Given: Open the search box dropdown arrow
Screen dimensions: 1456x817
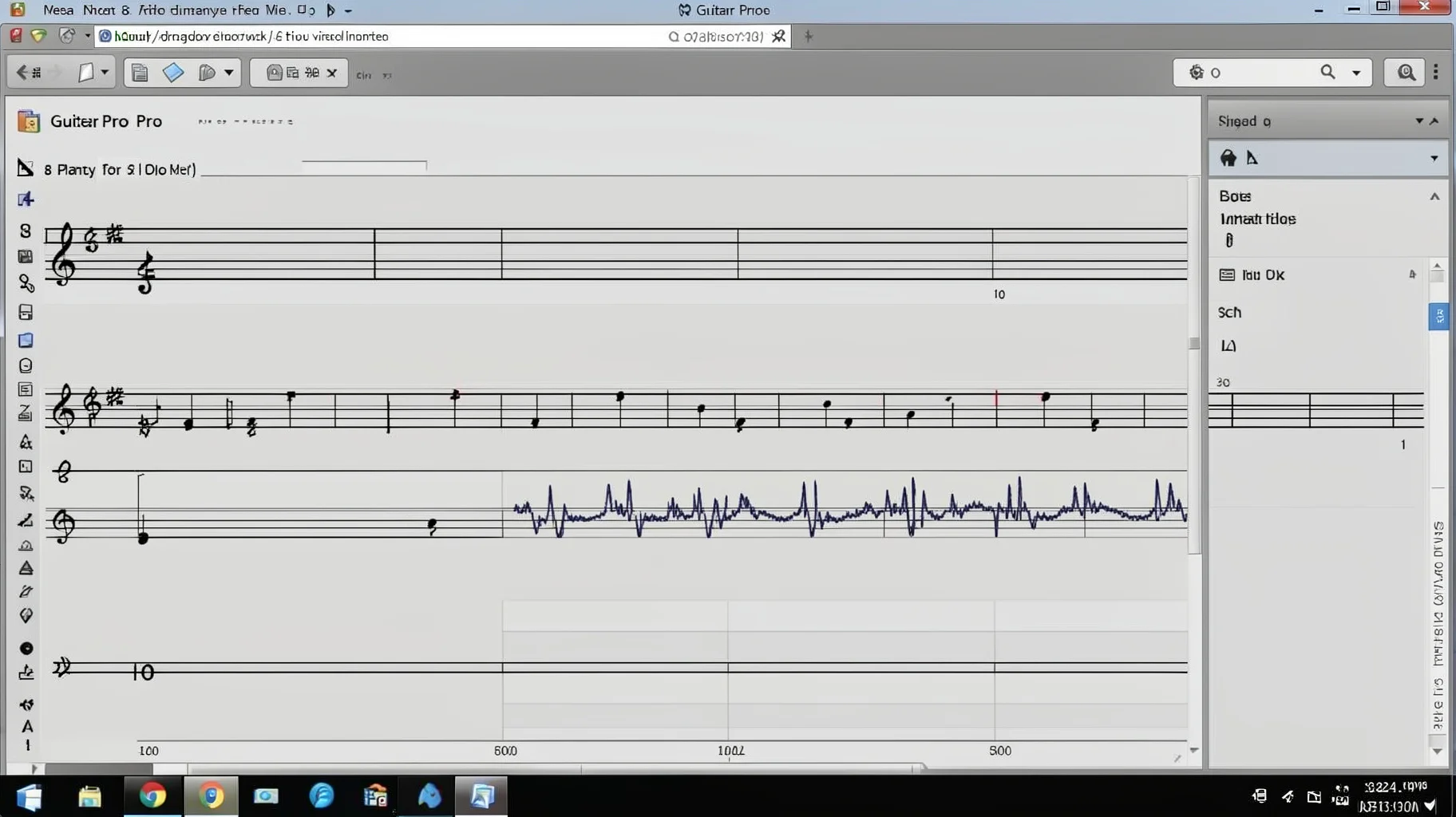Looking at the screenshot, I should 1355,73.
